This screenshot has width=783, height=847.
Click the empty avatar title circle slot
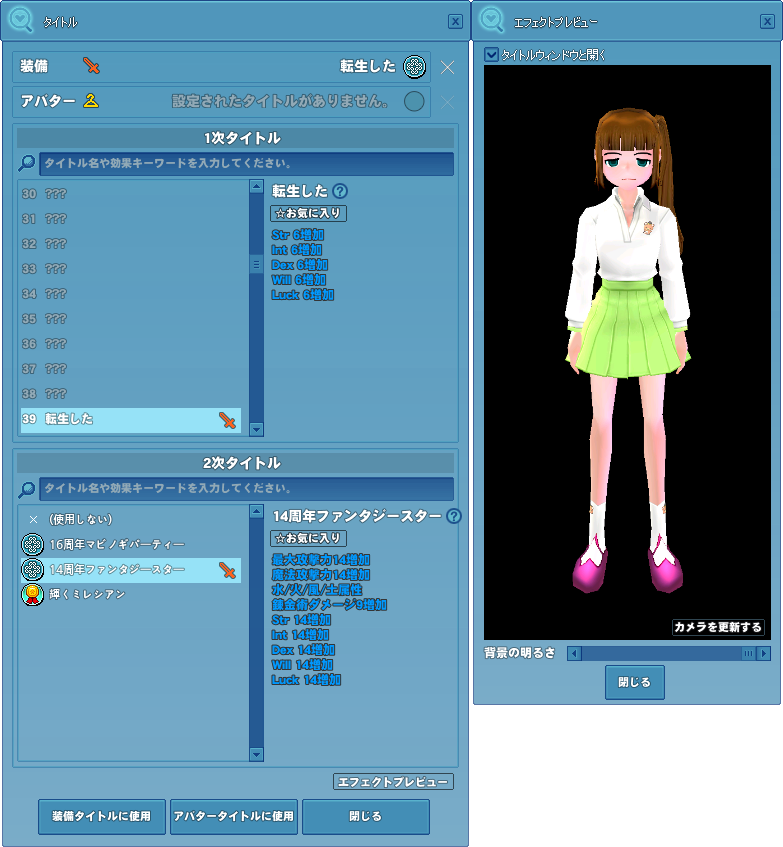pyautogui.click(x=414, y=102)
